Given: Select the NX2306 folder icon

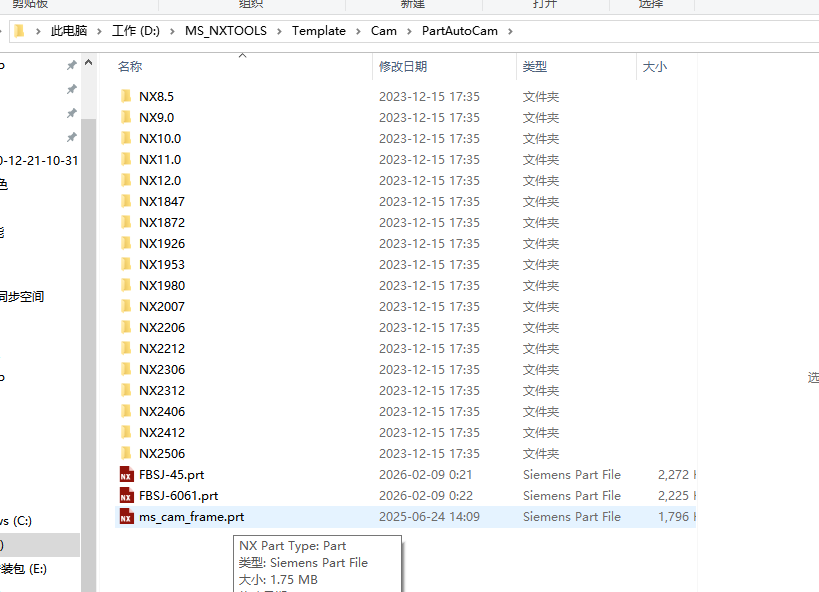Looking at the screenshot, I should coord(126,369).
